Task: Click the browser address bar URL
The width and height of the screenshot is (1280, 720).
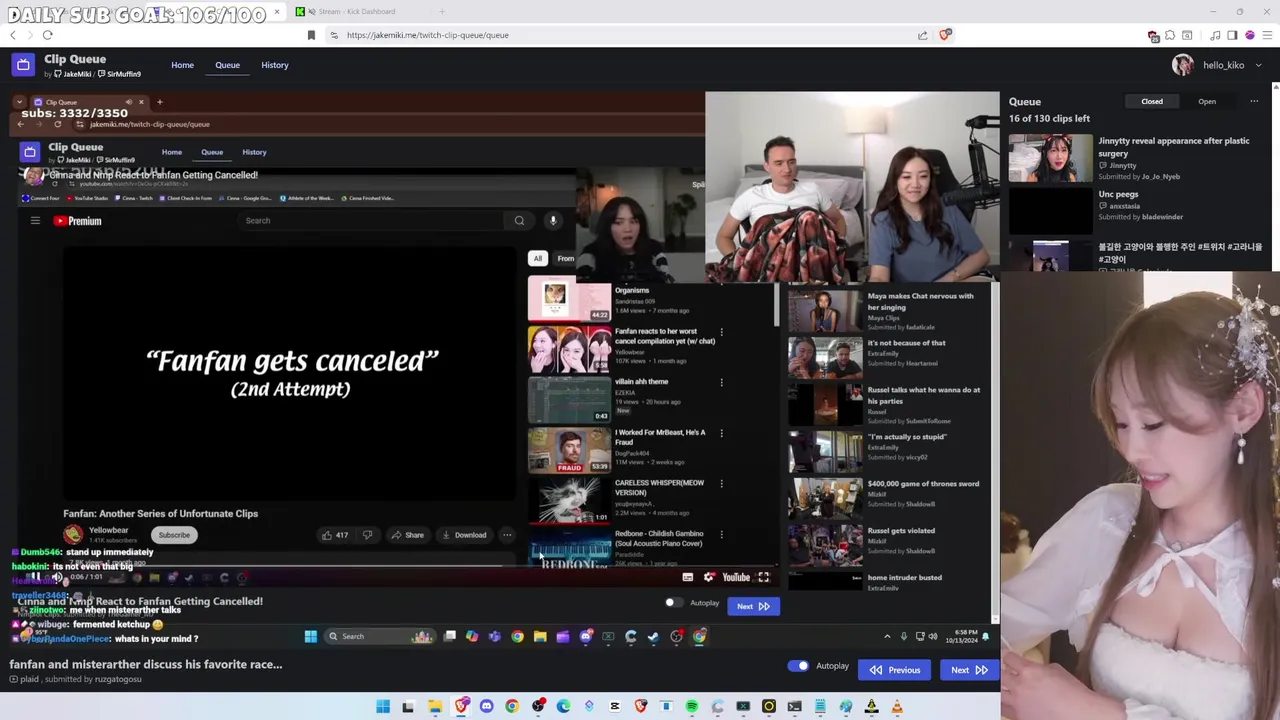Action: (428, 35)
